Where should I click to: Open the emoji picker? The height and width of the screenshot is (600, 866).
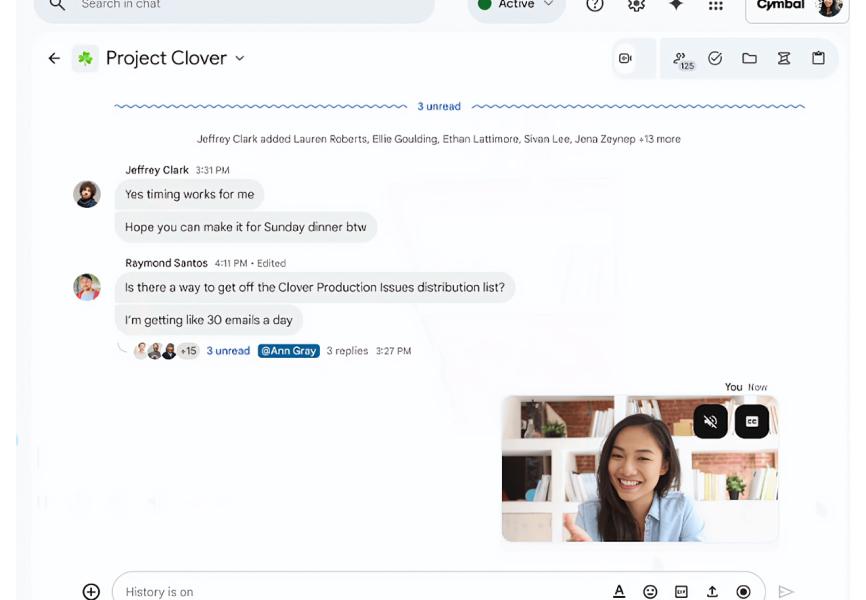pyautogui.click(x=650, y=592)
